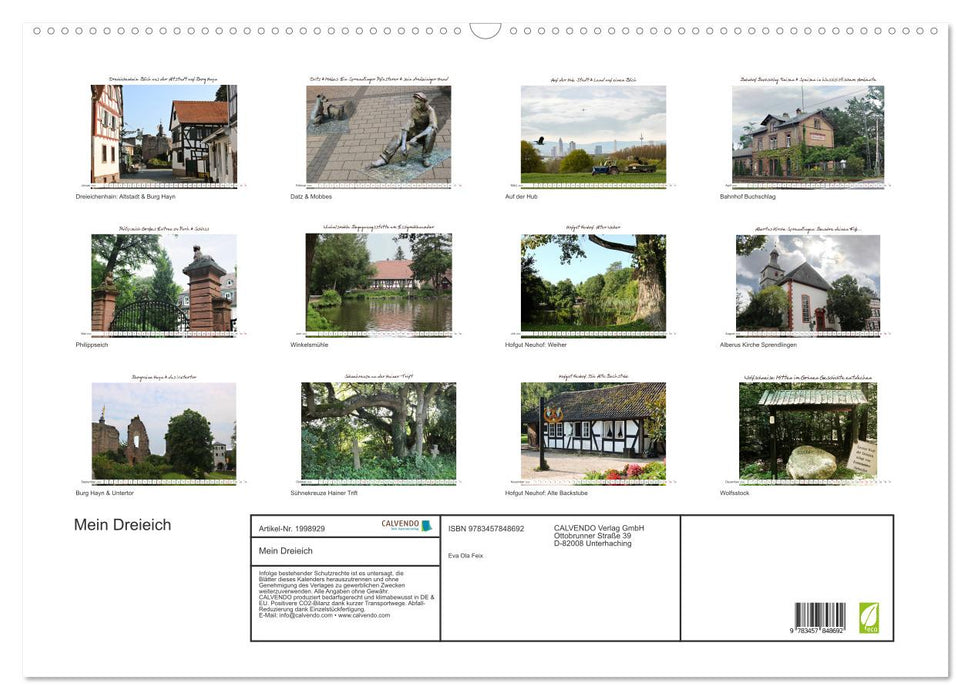Click the Artikel-Nr. 1998929 label
The image size is (971, 700).
pos(292,527)
